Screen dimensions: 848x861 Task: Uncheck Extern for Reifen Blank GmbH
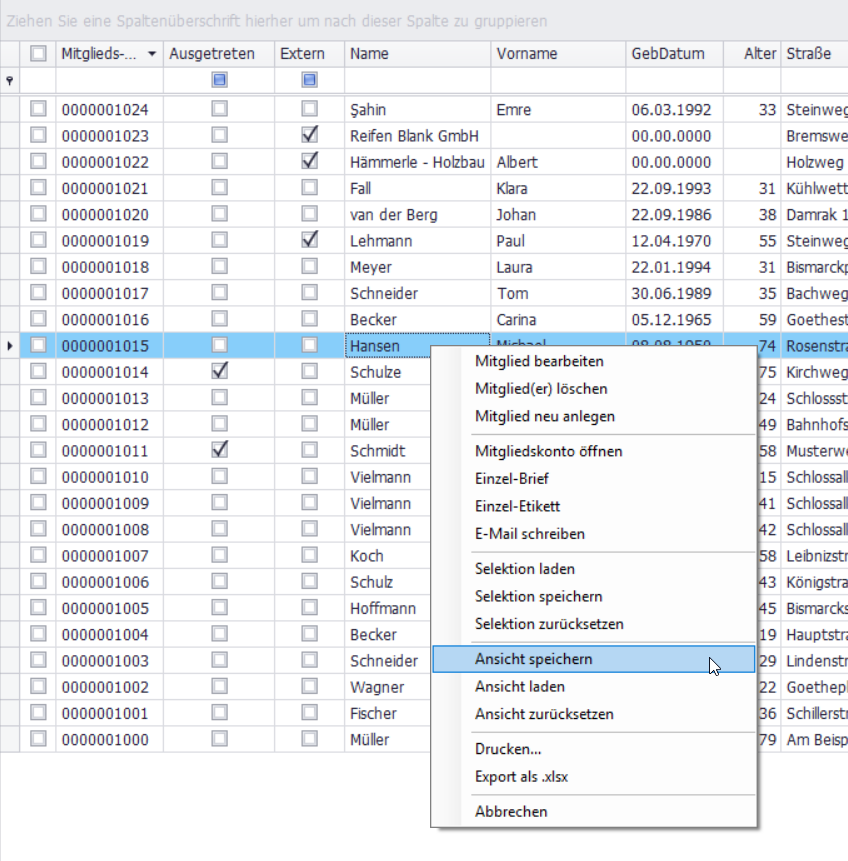[310, 135]
